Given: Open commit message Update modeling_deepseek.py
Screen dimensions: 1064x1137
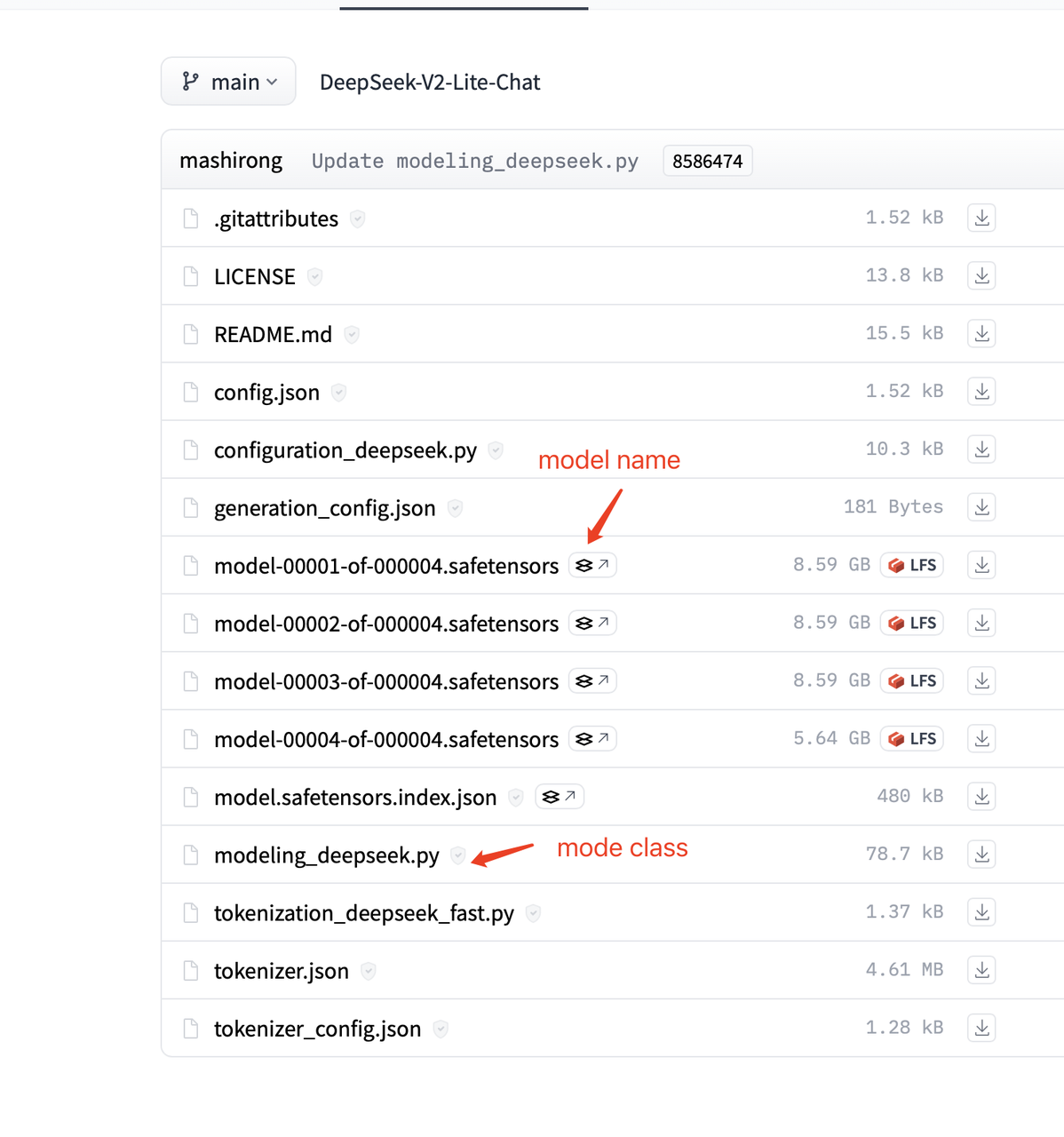Looking at the screenshot, I should click(474, 161).
